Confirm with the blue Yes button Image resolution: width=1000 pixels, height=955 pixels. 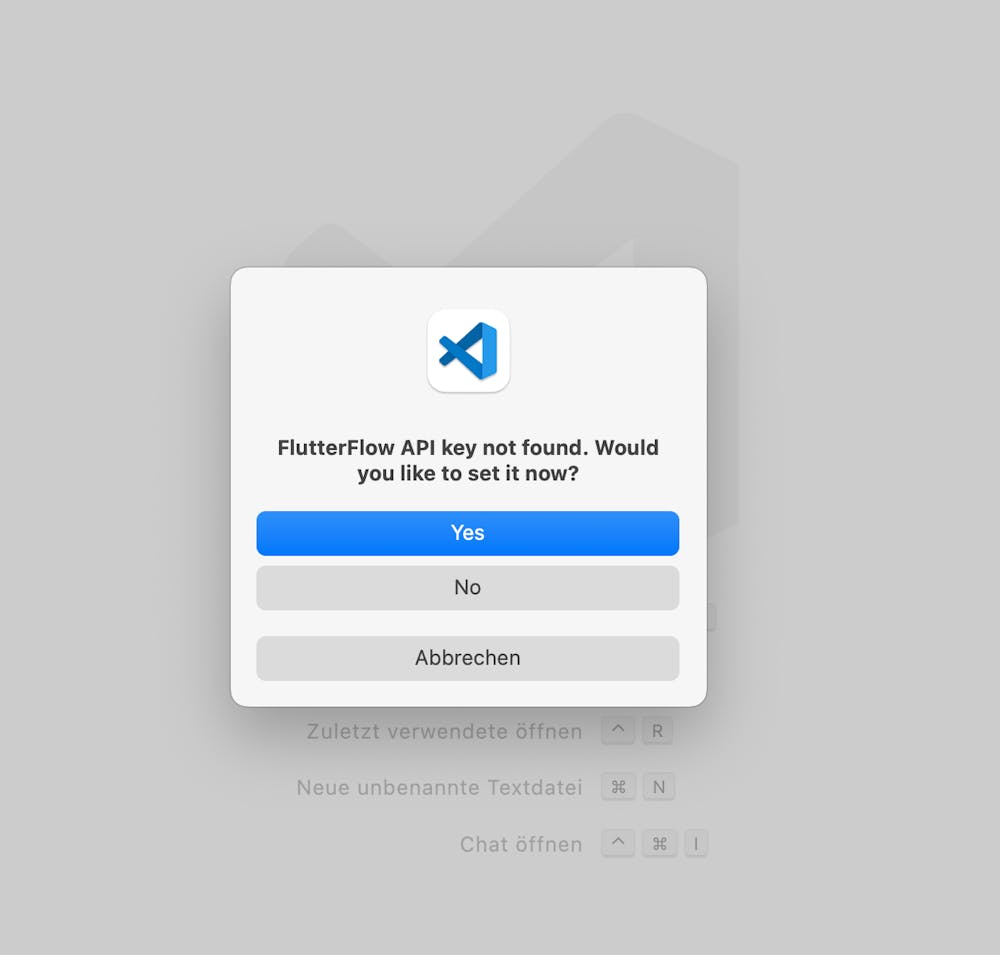pos(467,533)
